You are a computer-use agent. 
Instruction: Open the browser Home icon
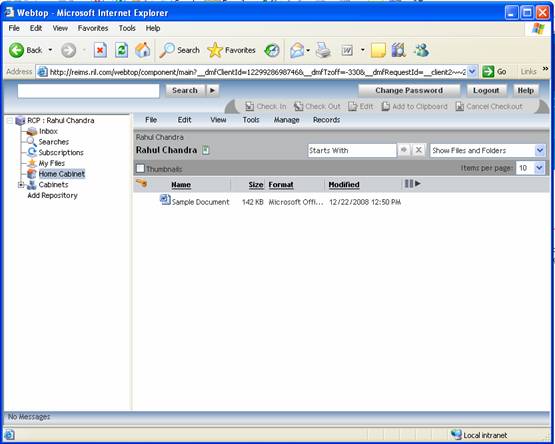point(143,50)
